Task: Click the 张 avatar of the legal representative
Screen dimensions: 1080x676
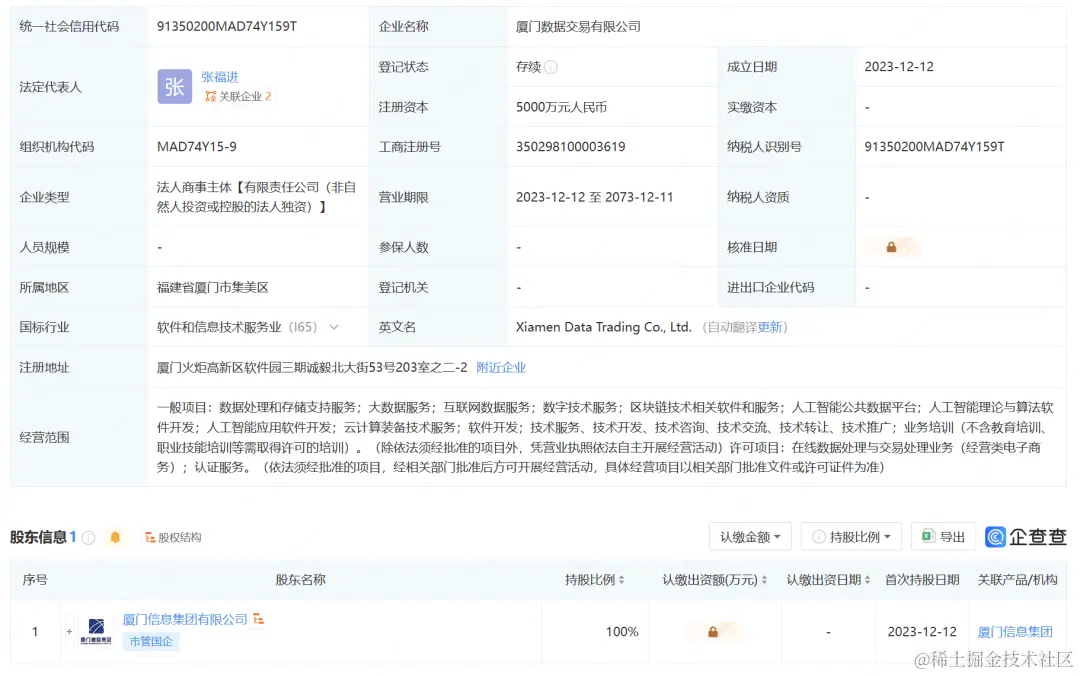Action: click(174, 87)
